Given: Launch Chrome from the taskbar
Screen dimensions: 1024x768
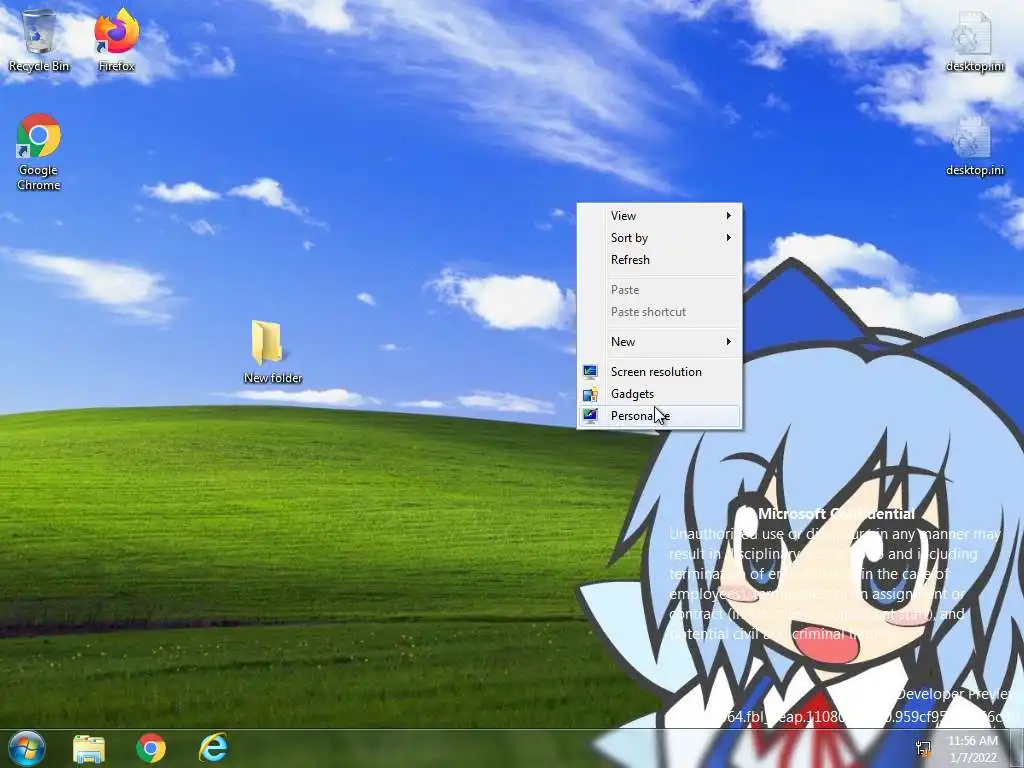Looking at the screenshot, I should pyautogui.click(x=151, y=748).
